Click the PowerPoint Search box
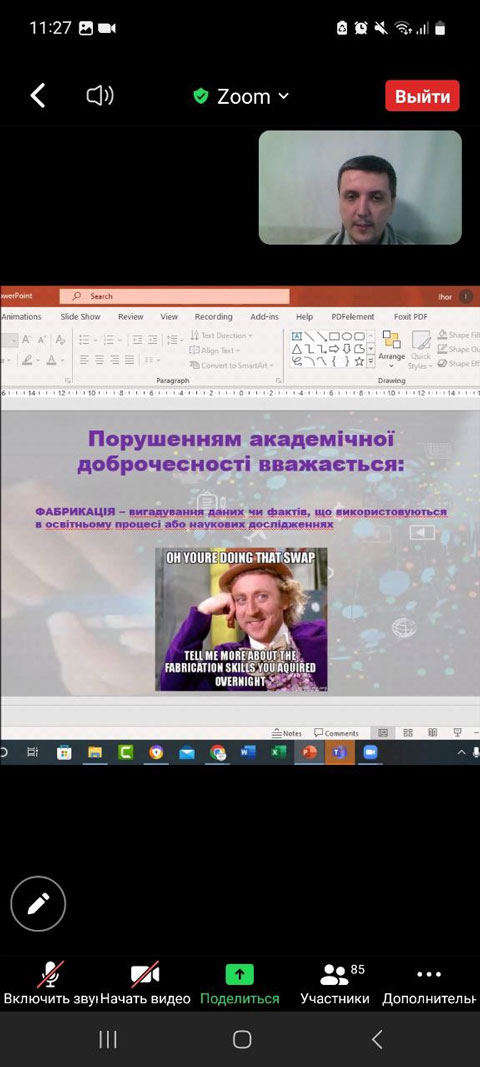Viewport: 480px width, 1067px height. pyautogui.click(x=174, y=296)
